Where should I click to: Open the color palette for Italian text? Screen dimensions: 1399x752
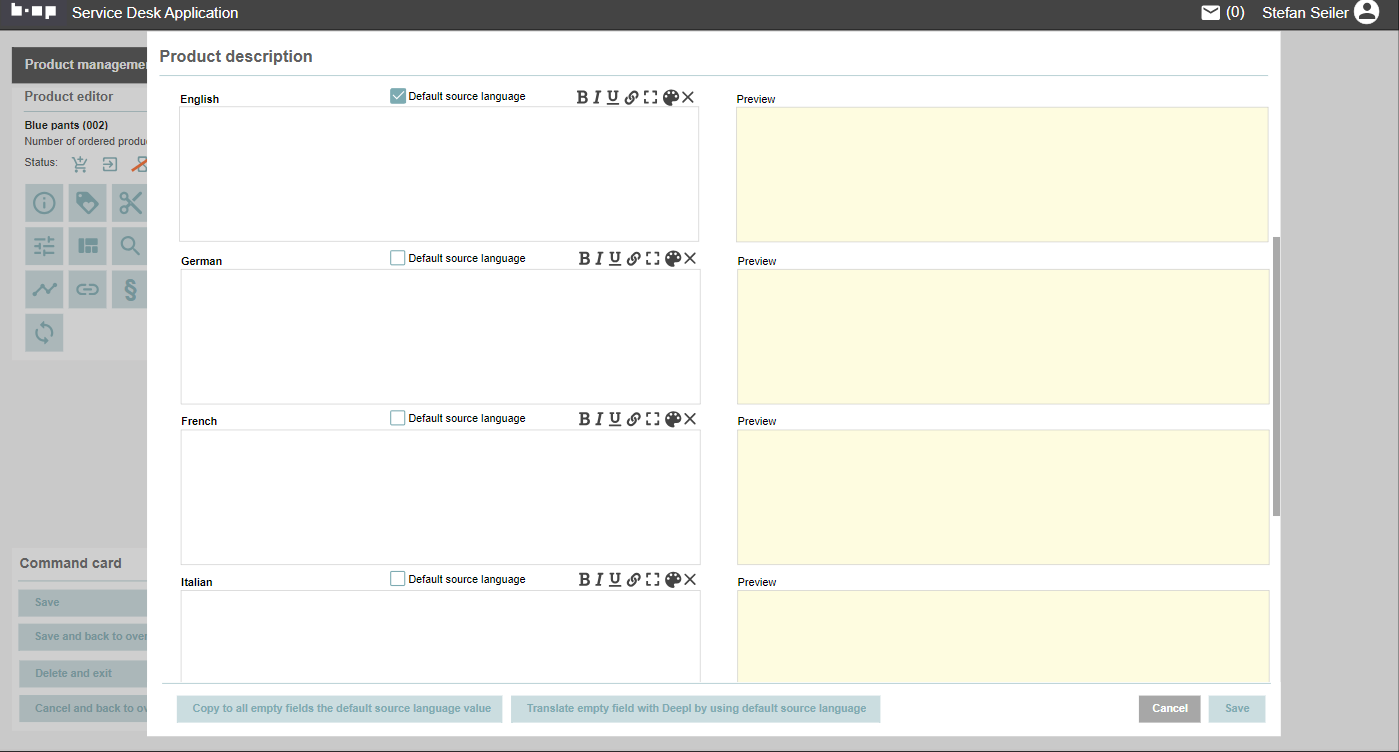(672, 580)
